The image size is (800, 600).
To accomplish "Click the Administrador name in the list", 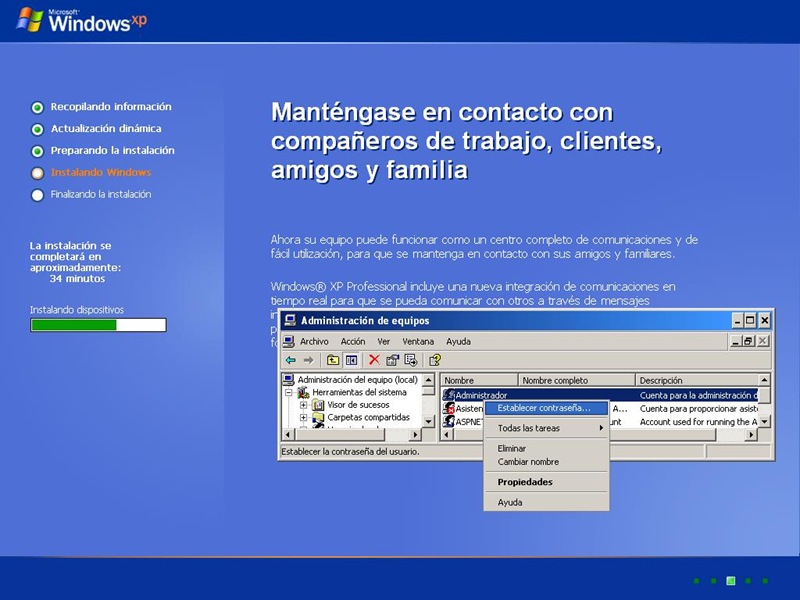I will point(481,395).
